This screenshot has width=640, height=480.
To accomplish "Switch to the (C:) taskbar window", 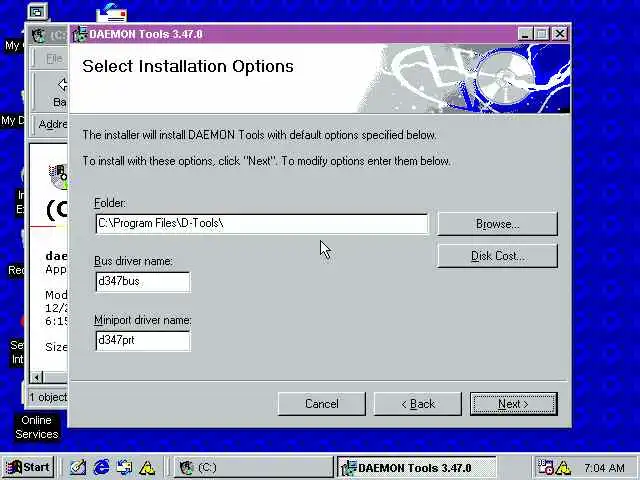I will [x=253, y=467].
